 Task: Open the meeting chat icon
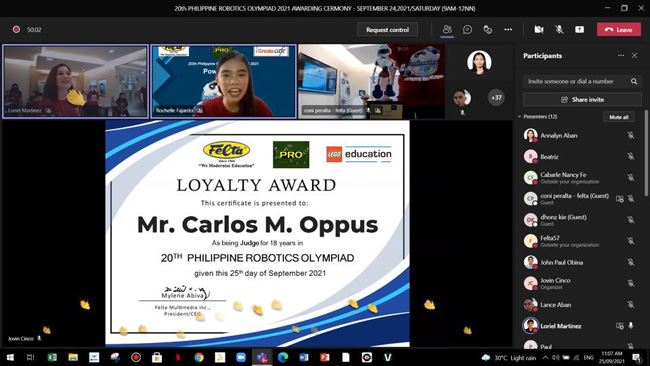[467, 29]
